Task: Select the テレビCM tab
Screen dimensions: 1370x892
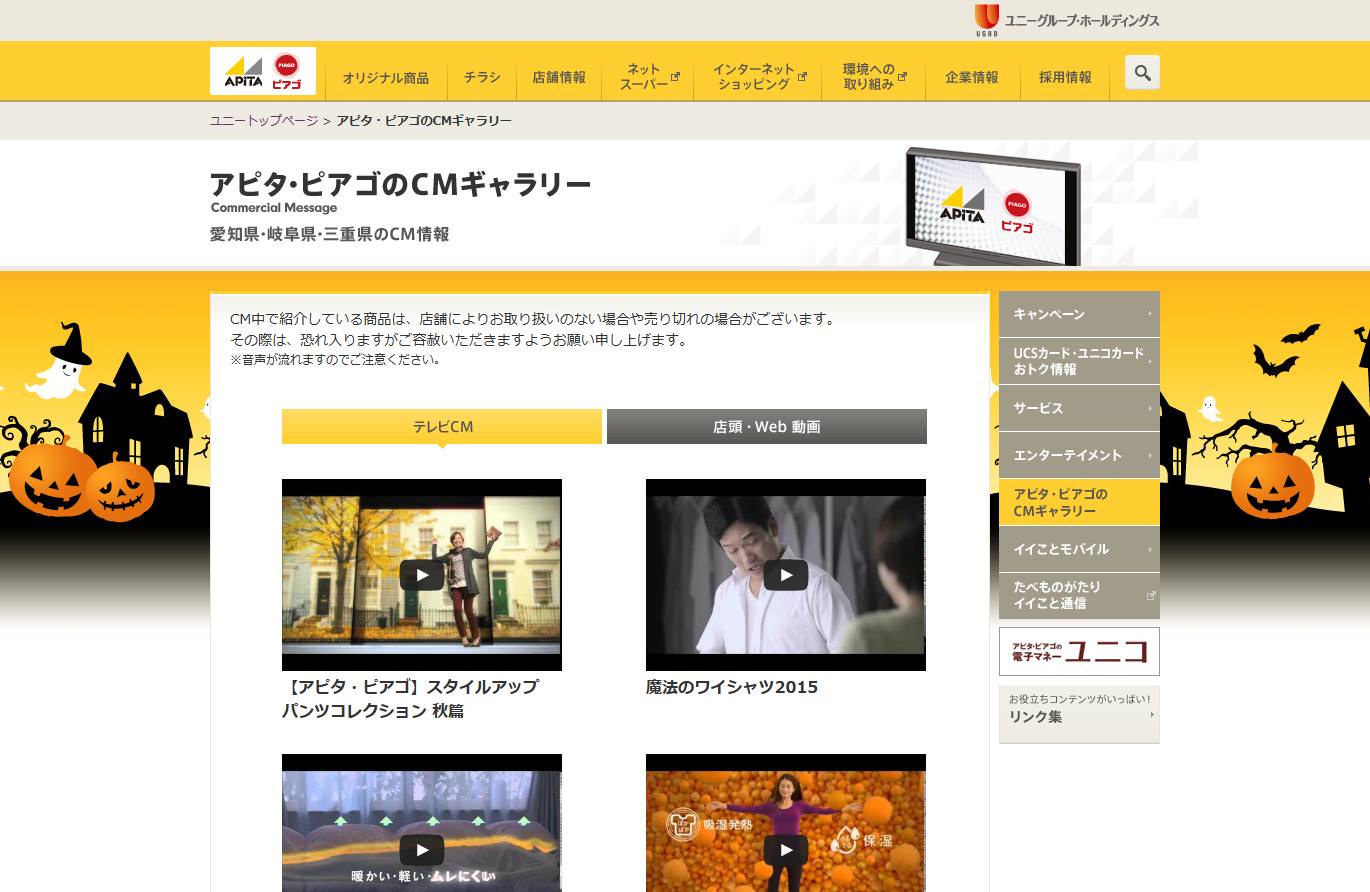Action: [442, 426]
